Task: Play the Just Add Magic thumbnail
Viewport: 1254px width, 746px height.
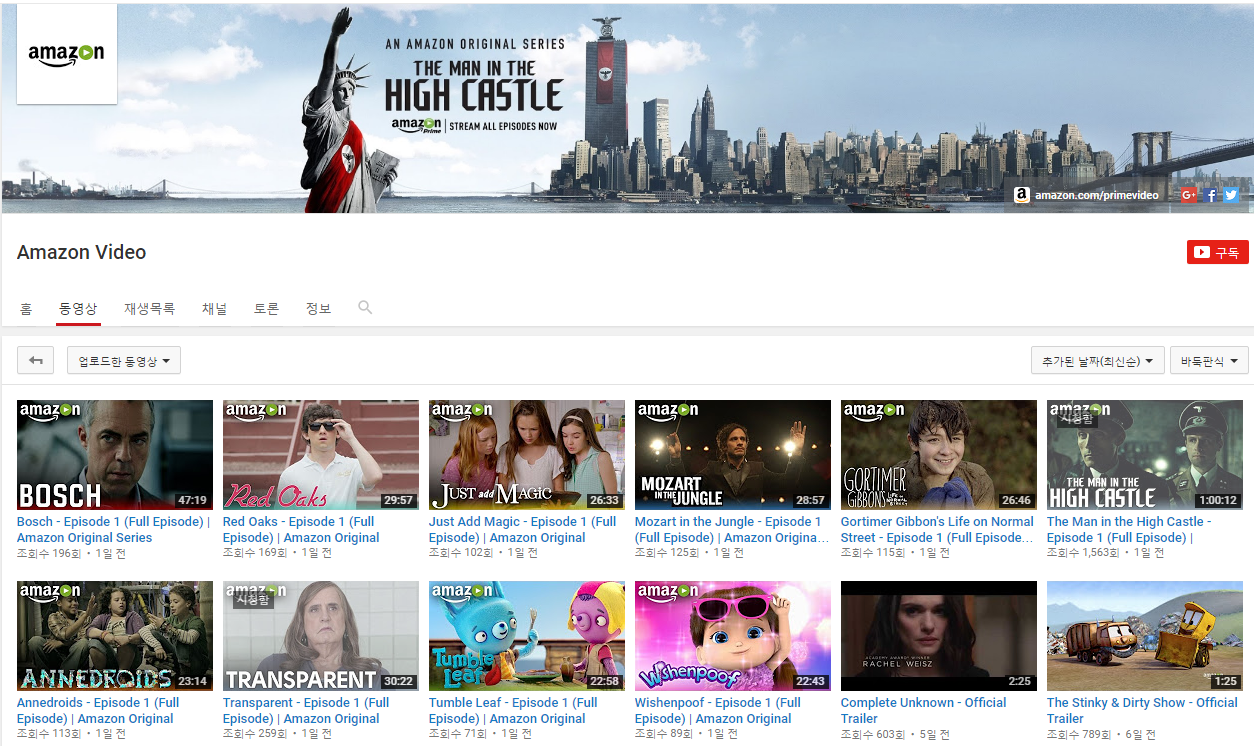Action: pyautogui.click(x=527, y=455)
